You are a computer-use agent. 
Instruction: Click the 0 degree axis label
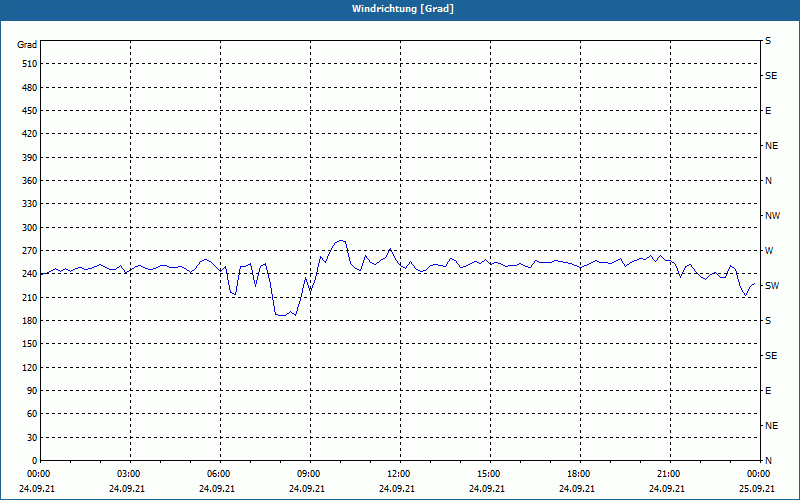pos(34,460)
